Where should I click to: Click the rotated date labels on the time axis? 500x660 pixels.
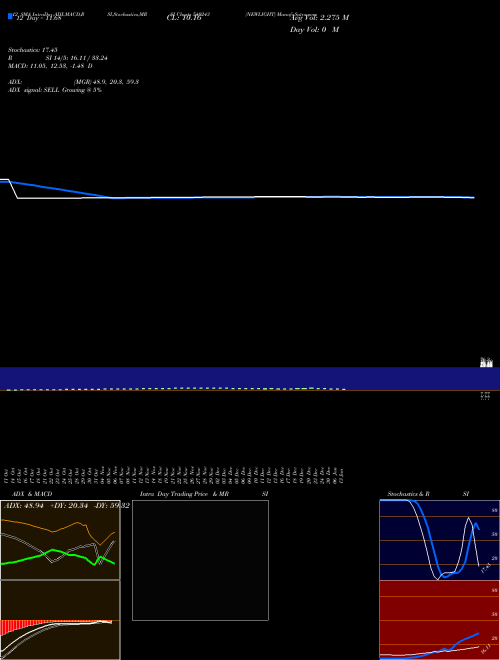[175, 475]
